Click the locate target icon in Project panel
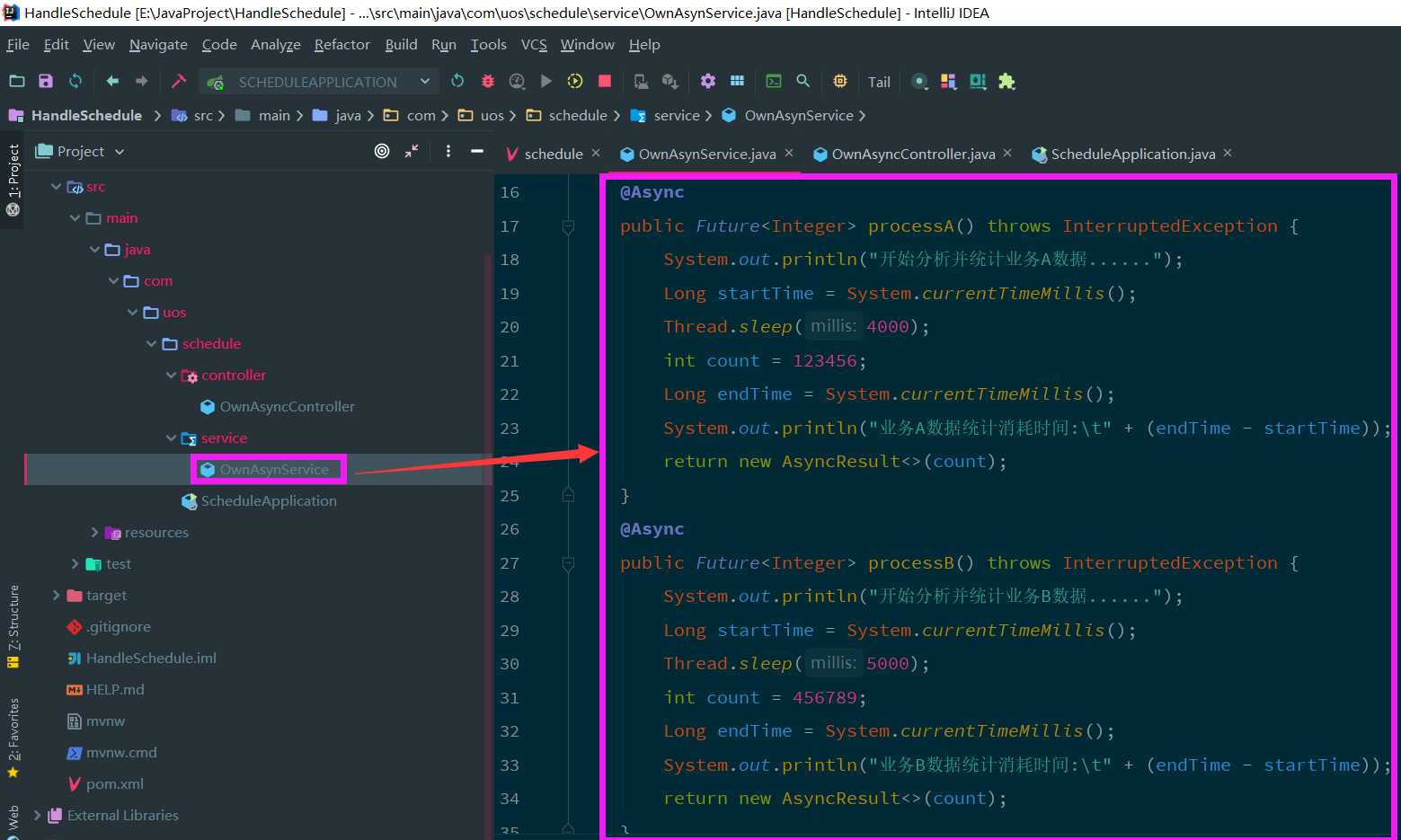The height and width of the screenshot is (840, 1401). tap(382, 151)
